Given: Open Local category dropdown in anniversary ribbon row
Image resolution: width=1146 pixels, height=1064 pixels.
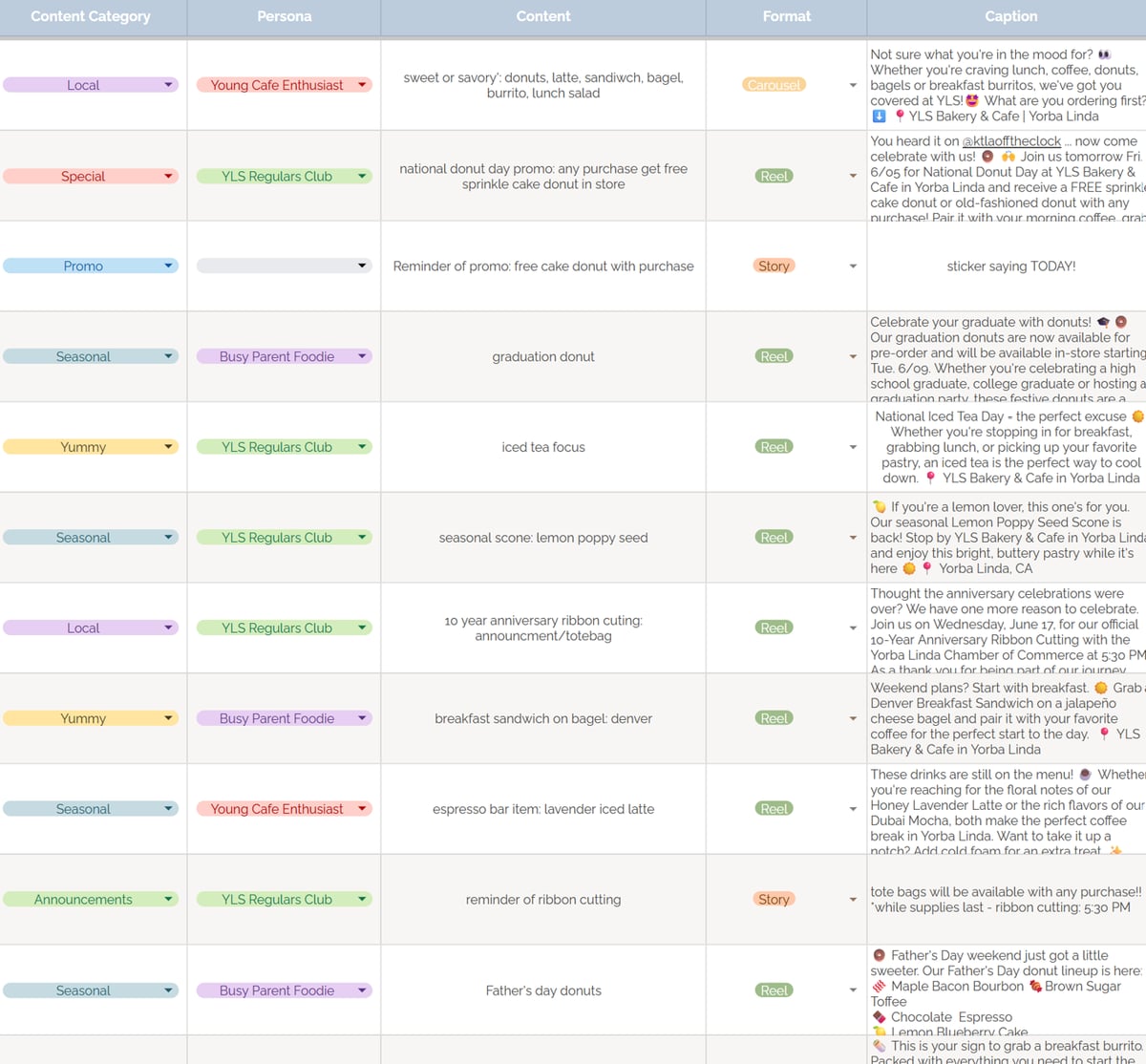Looking at the screenshot, I should (91, 628).
